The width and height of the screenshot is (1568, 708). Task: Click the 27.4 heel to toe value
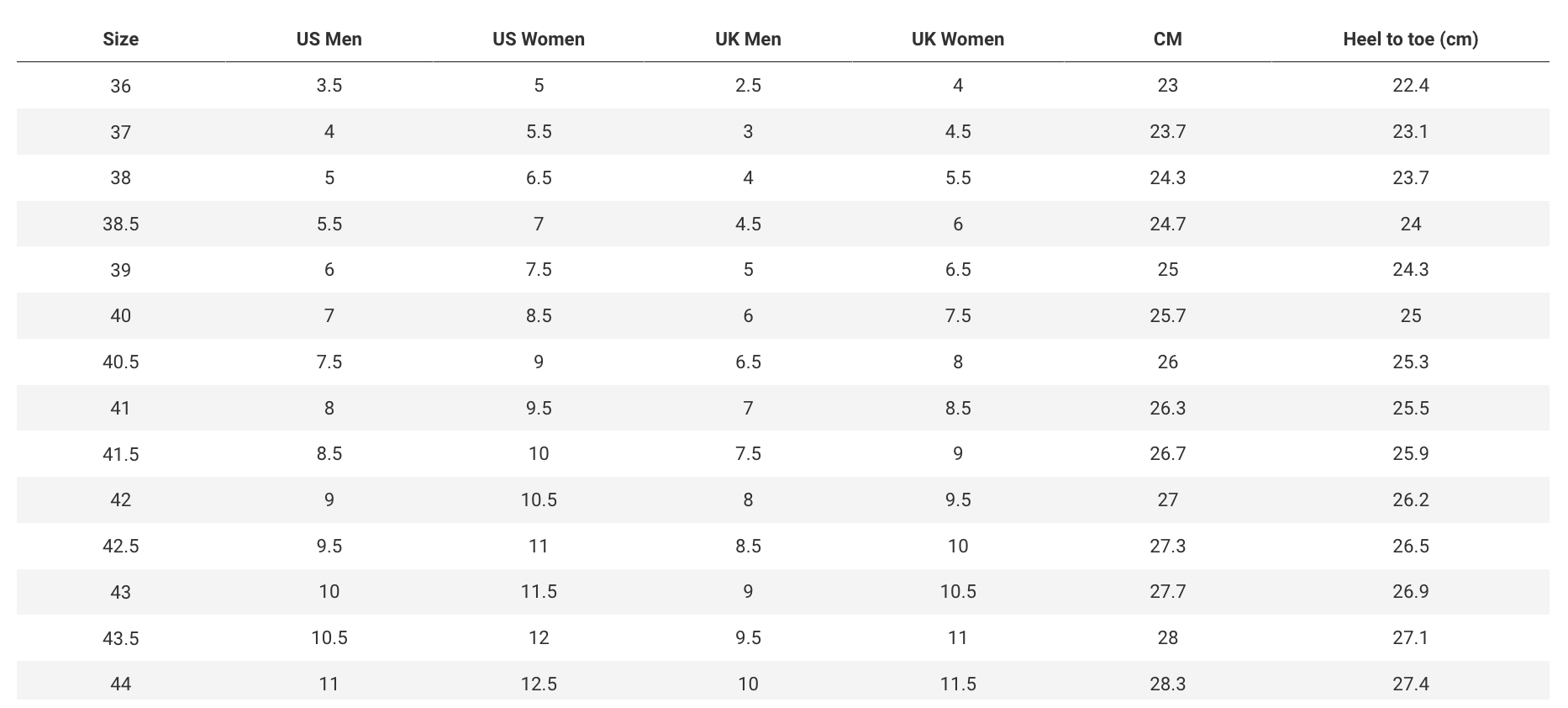coord(1410,684)
